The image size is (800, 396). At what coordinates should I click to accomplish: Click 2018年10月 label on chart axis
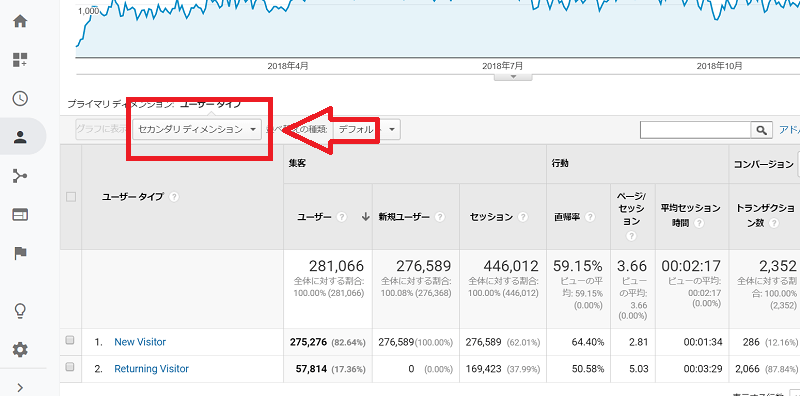[719, 66]
